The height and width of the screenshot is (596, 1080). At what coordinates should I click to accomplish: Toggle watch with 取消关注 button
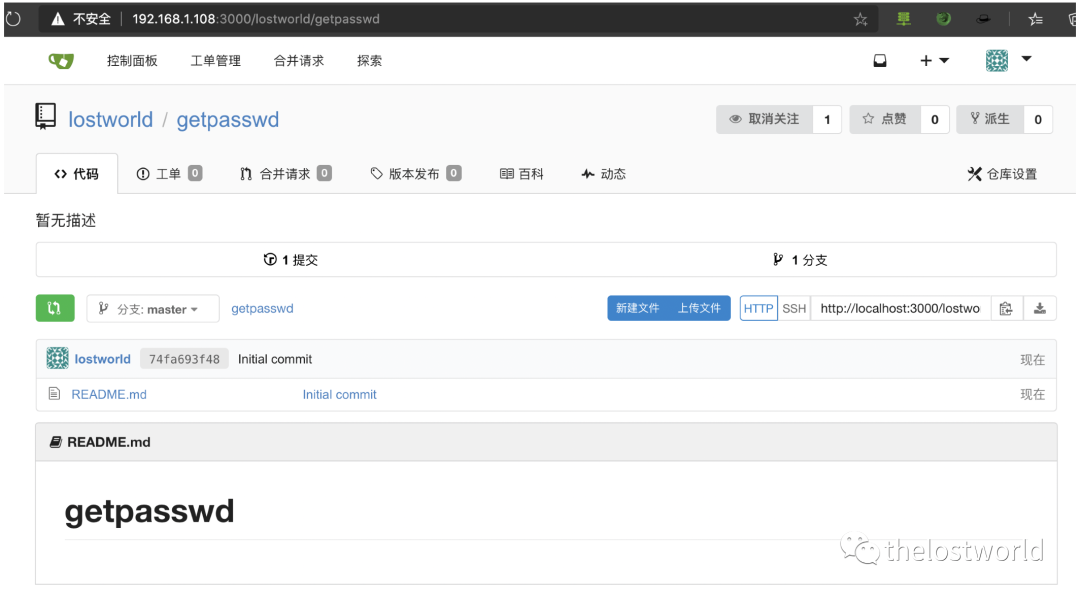tap(765, 119)
